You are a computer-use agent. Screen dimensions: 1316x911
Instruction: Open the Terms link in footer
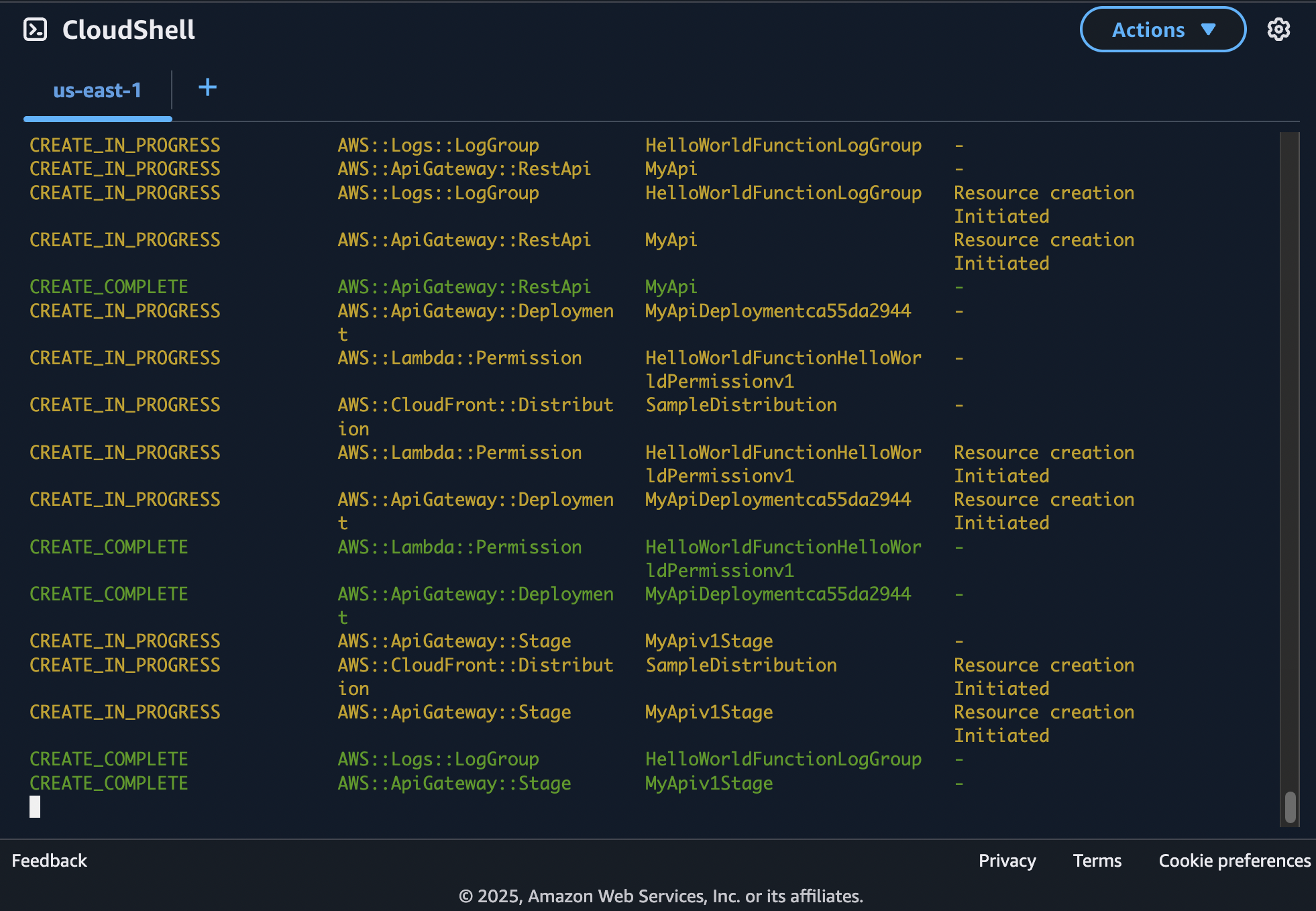click(x=1097, y=861)
